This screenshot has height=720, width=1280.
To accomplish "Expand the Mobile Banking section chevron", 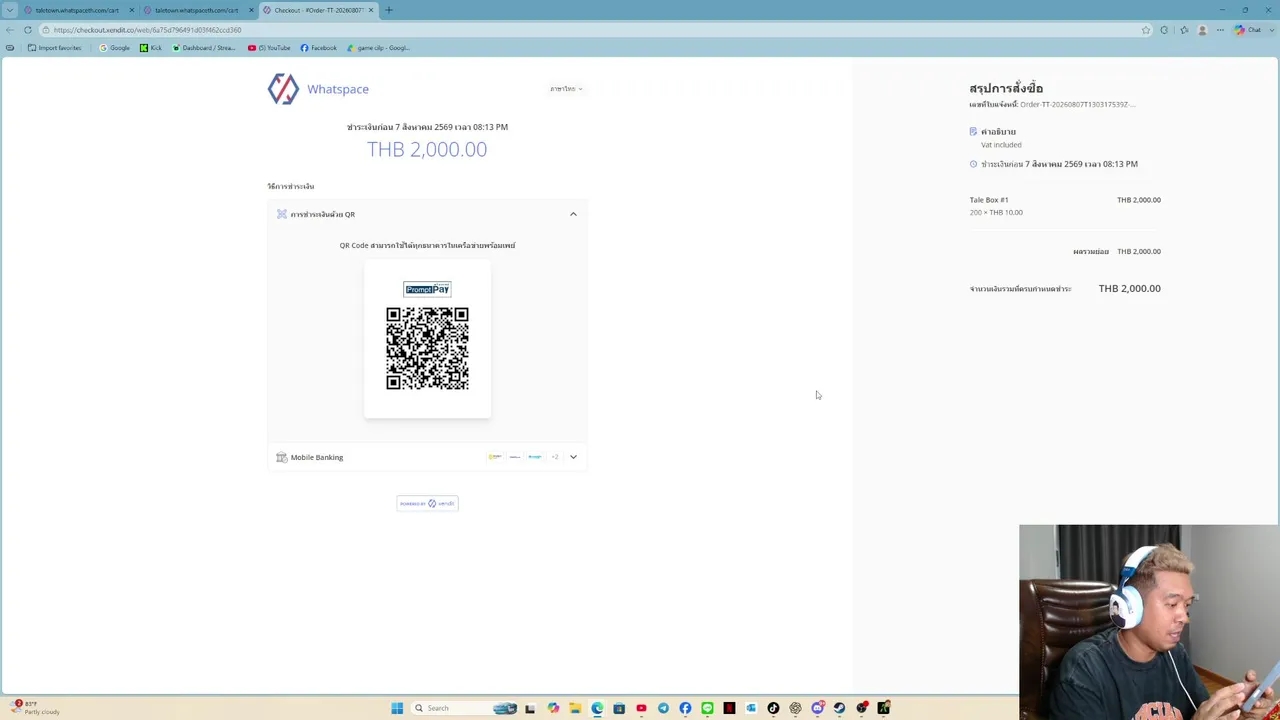I will pyautogui.click(x=573, y=457).
